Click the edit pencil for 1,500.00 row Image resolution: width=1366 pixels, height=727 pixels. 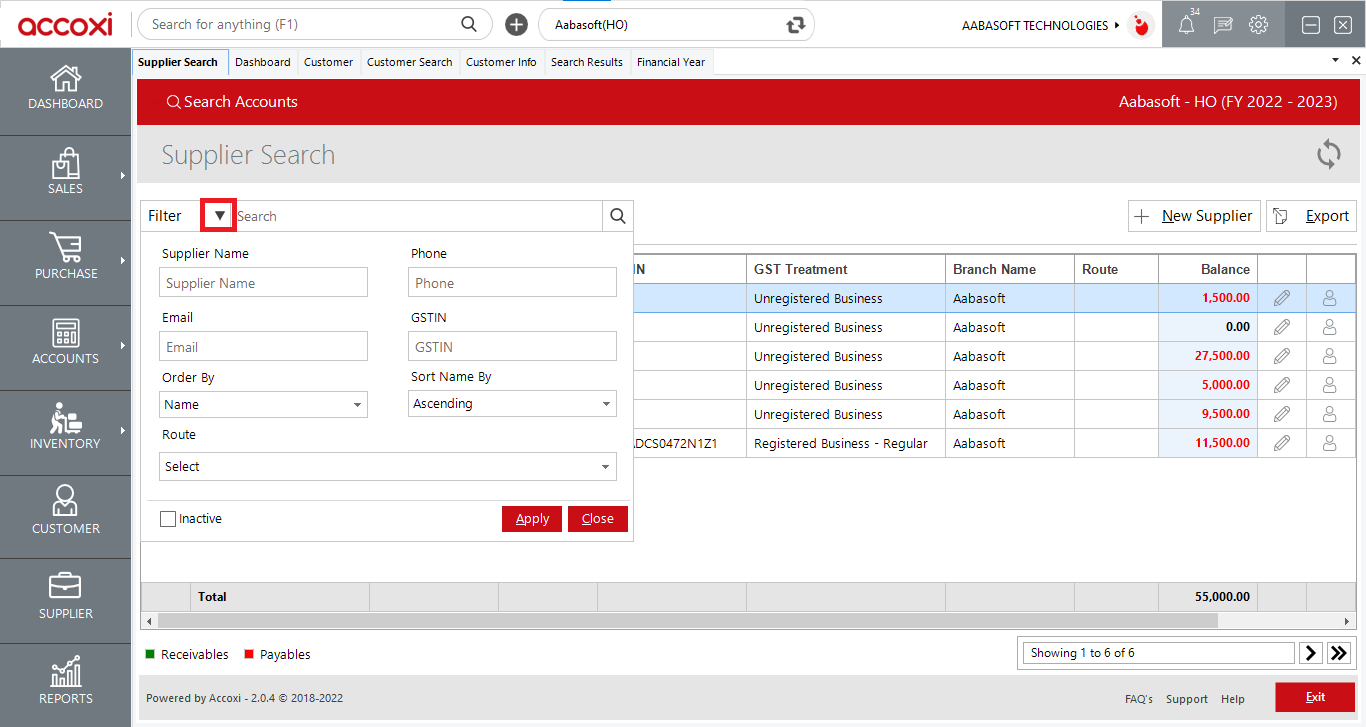(x=1282, y=298)
